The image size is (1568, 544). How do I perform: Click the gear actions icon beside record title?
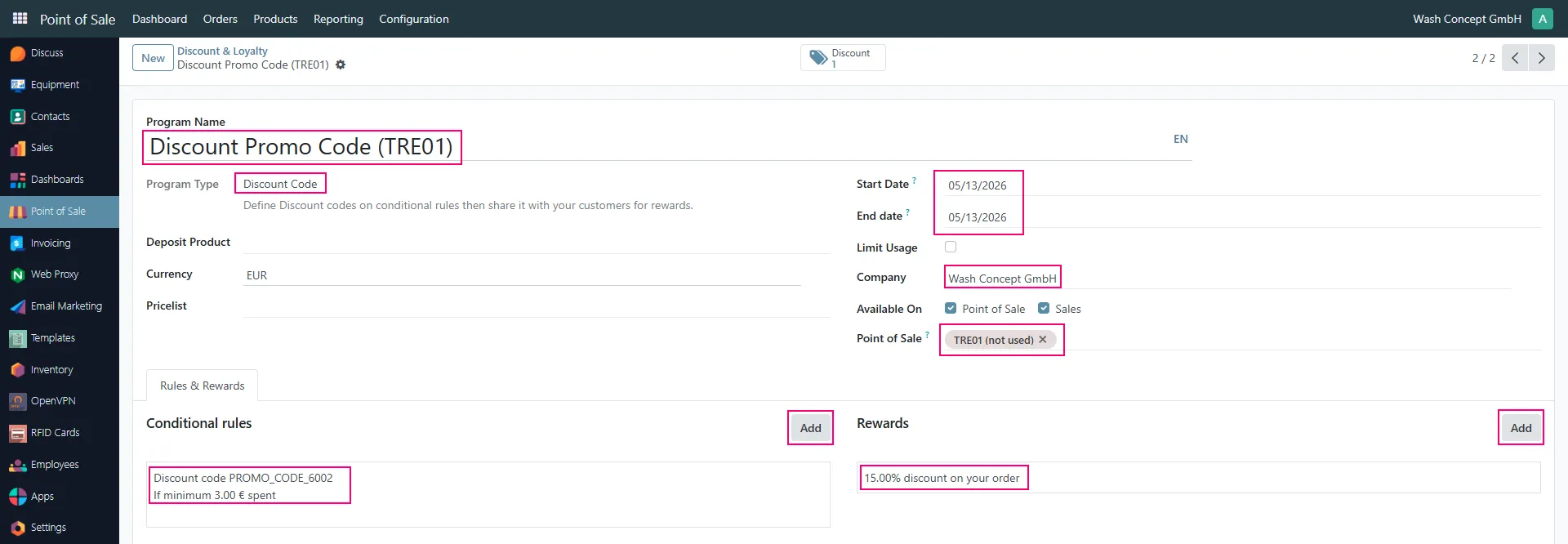click(x=341, y=65)
